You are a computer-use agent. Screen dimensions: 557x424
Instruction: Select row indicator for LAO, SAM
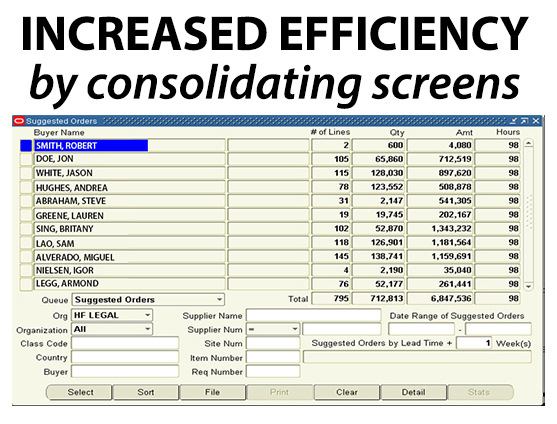point(26,243)
